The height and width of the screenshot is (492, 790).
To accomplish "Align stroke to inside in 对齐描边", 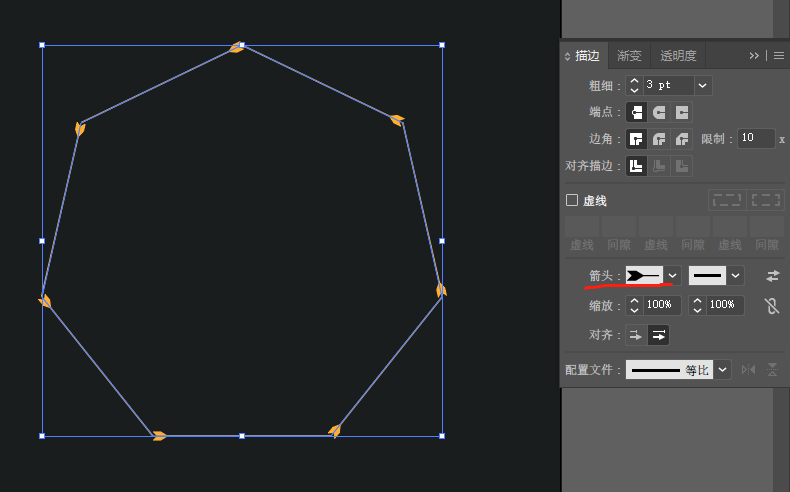I will (x=659, y=166).
